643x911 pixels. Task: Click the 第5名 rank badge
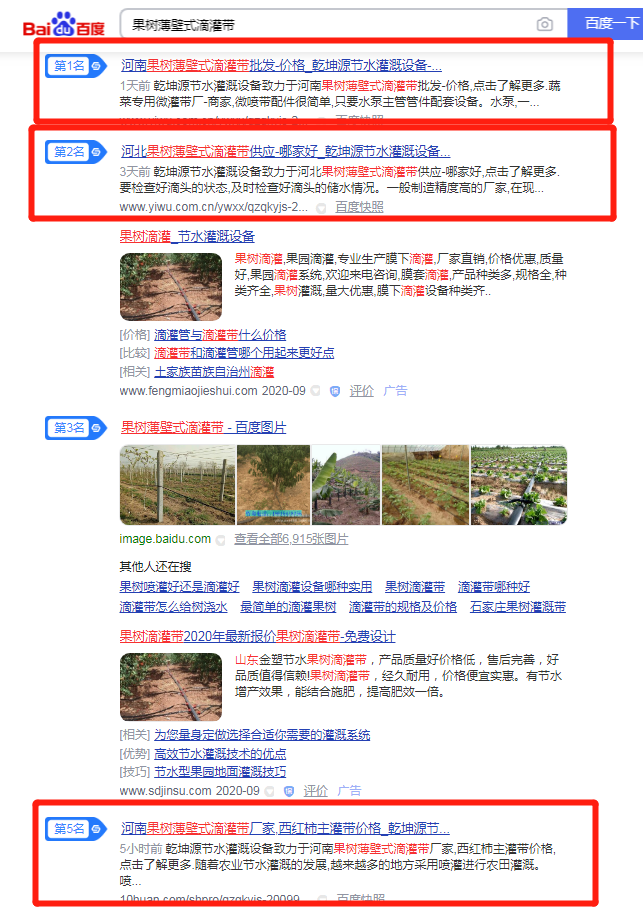pyautogui.click(x=76, y=828)
